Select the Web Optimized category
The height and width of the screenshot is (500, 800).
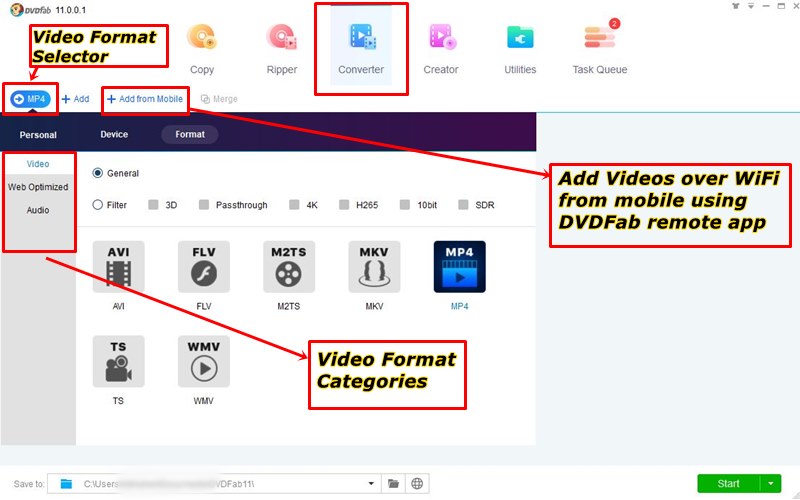click(x=38, y=187)
